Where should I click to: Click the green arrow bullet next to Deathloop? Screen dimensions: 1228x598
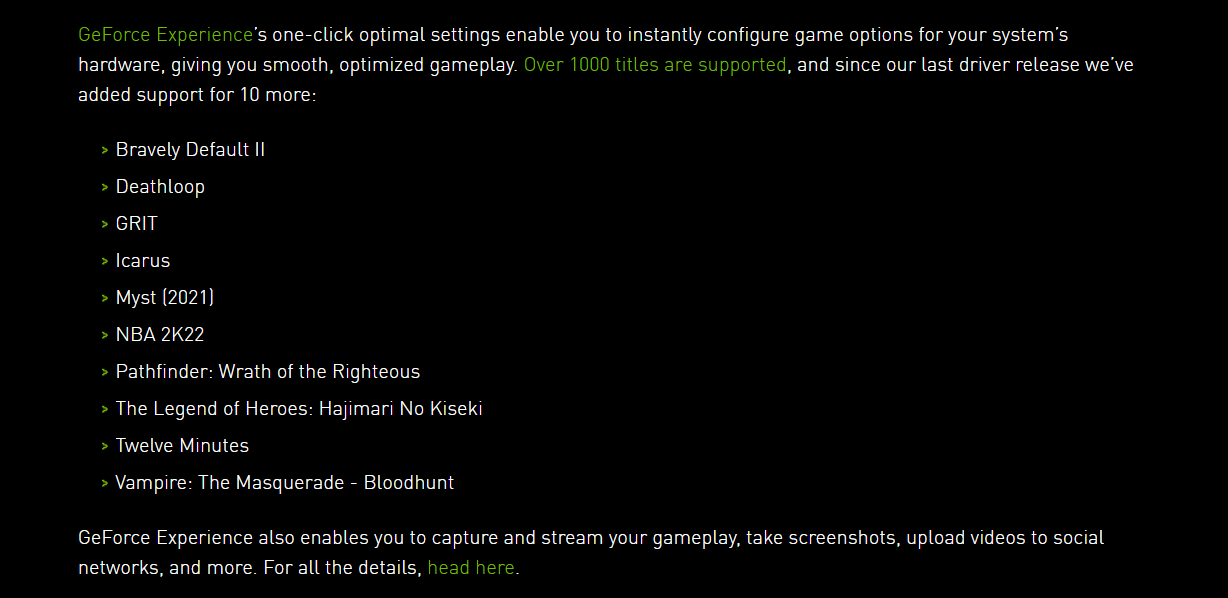point(105,187)
